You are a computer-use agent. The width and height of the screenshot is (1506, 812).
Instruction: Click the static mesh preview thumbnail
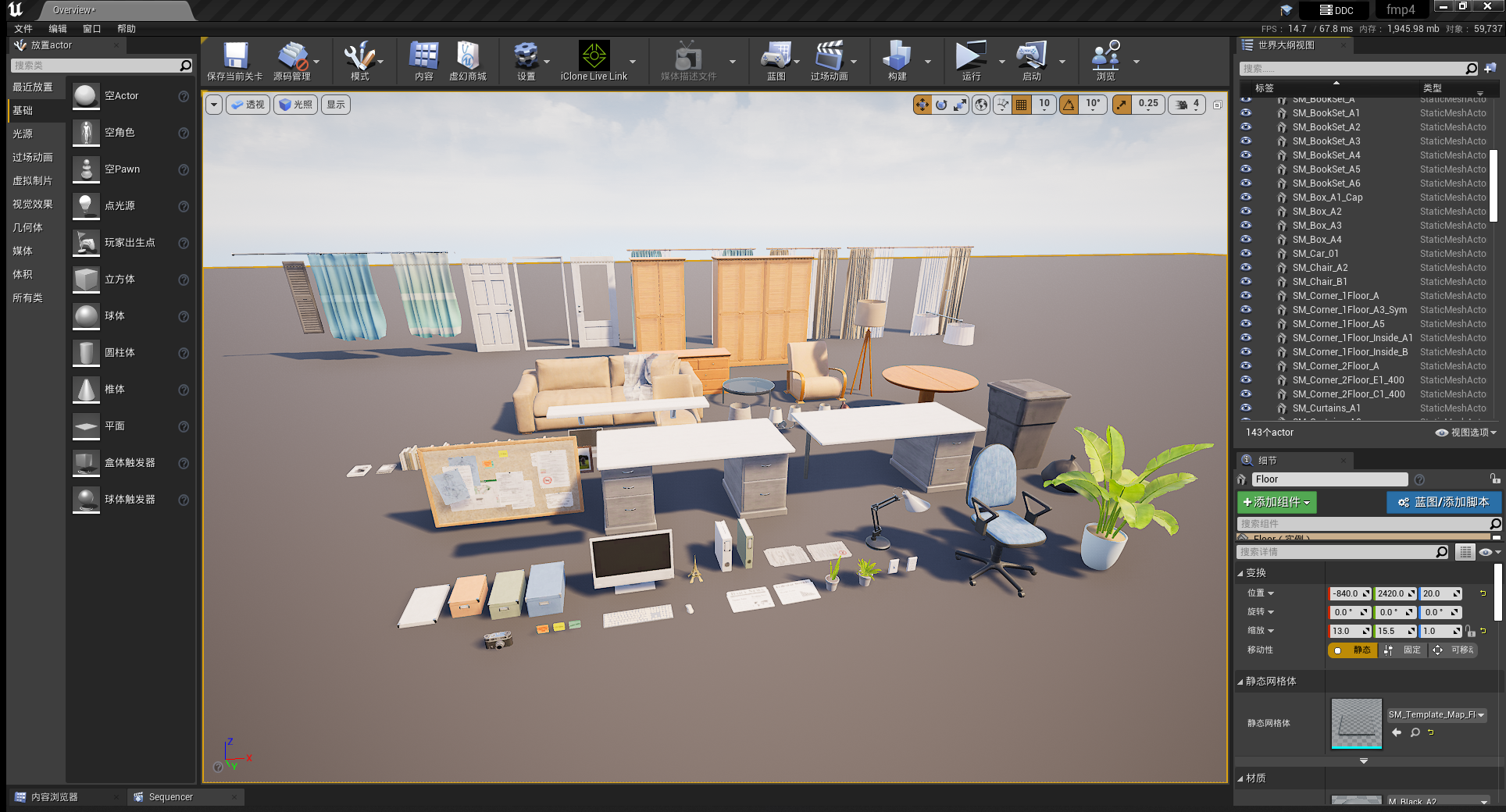(1356, 723)
